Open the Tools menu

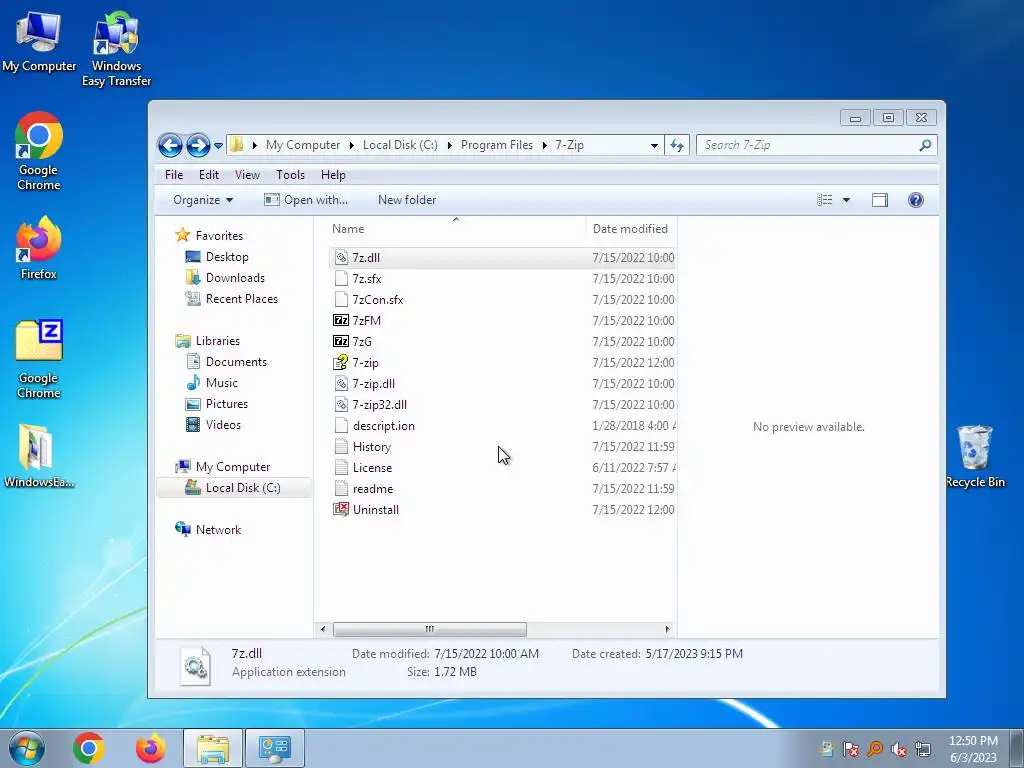(x=291, y=175)
